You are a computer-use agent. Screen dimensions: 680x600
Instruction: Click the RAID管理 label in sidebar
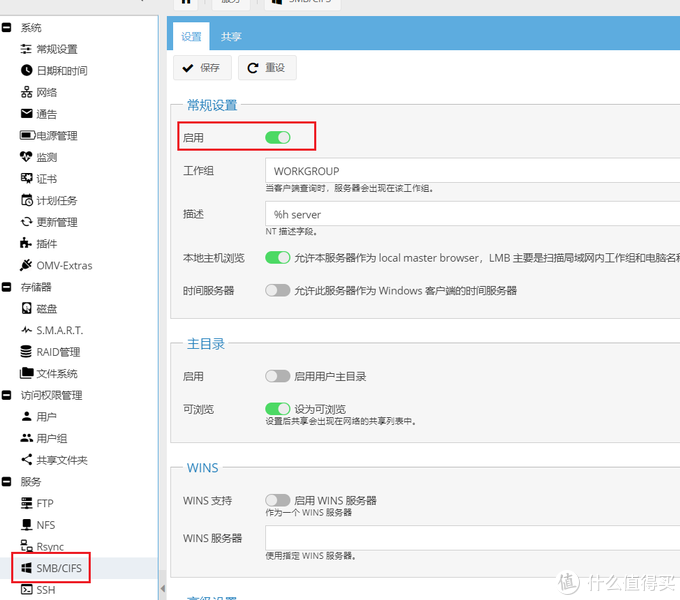(58, 352)
